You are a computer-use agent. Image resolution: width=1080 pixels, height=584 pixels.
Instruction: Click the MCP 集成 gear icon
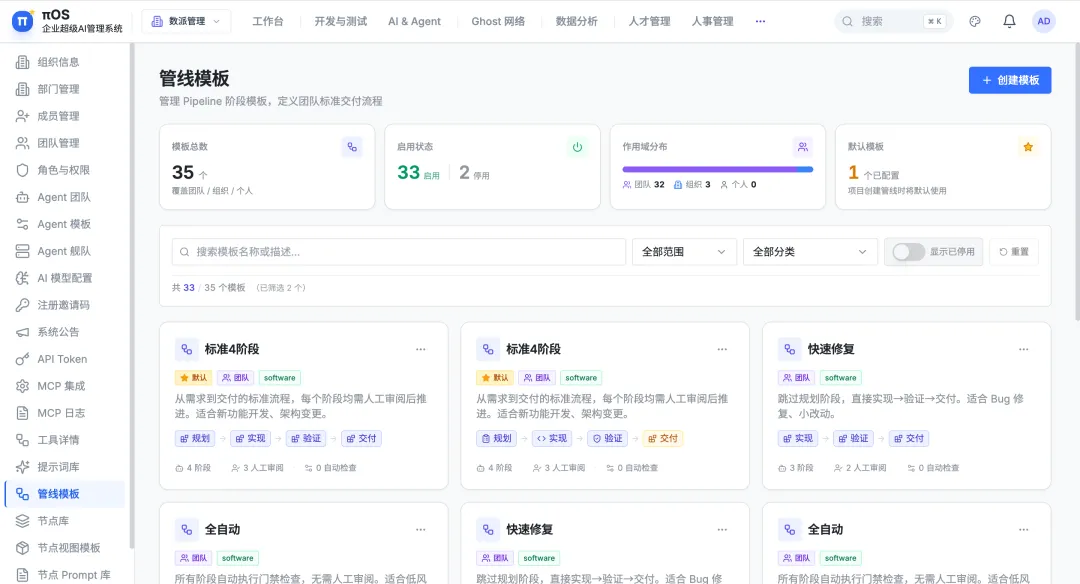pos(23,386)
